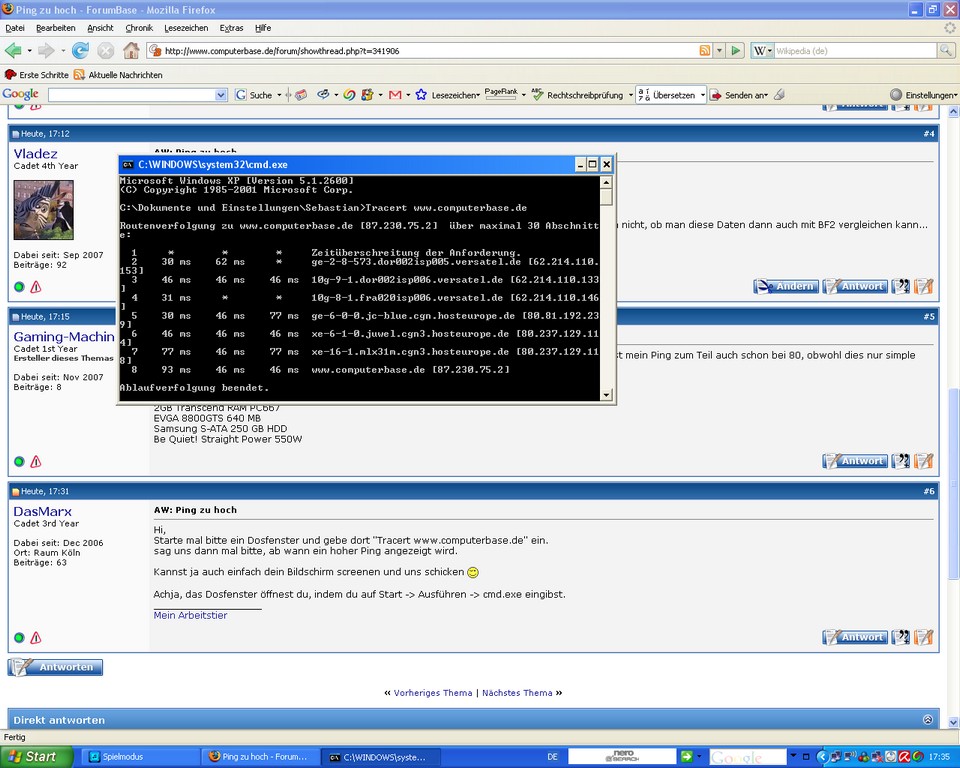Click the volume network tray icon
The width and height of the screenshot is (960, 768).
click(x=849, y=757)
